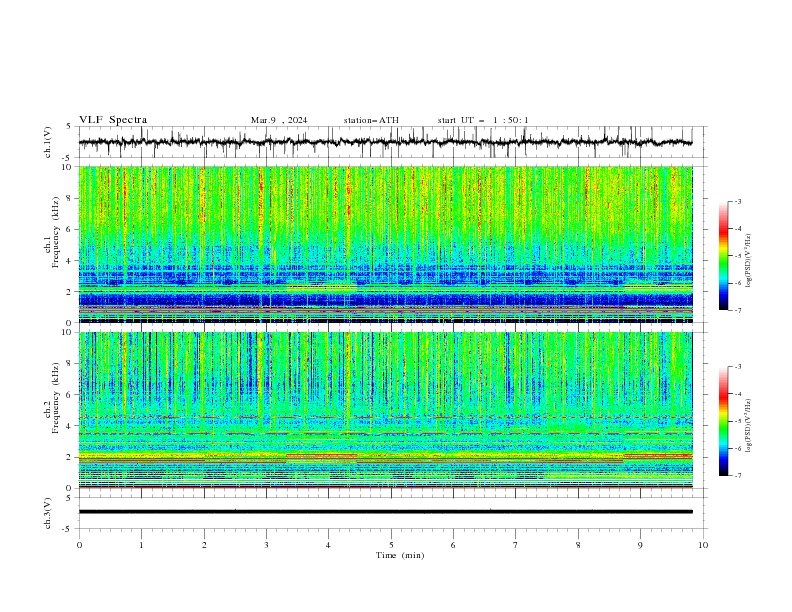Click the ch.1 'Frequency (kHz)' axis label

pyautogui.click(x=56, y=232)
